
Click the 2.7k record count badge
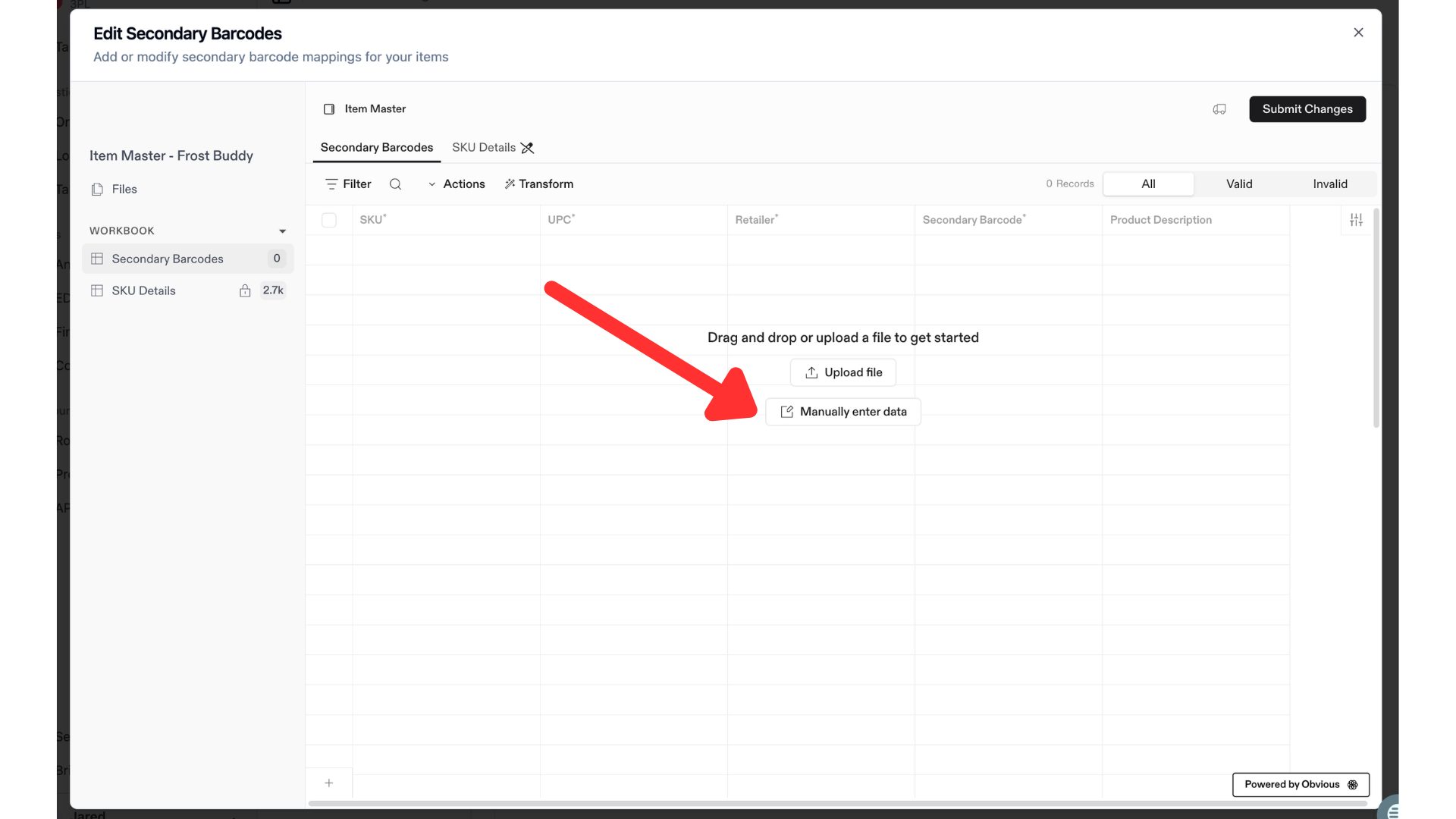coord(273,290)
